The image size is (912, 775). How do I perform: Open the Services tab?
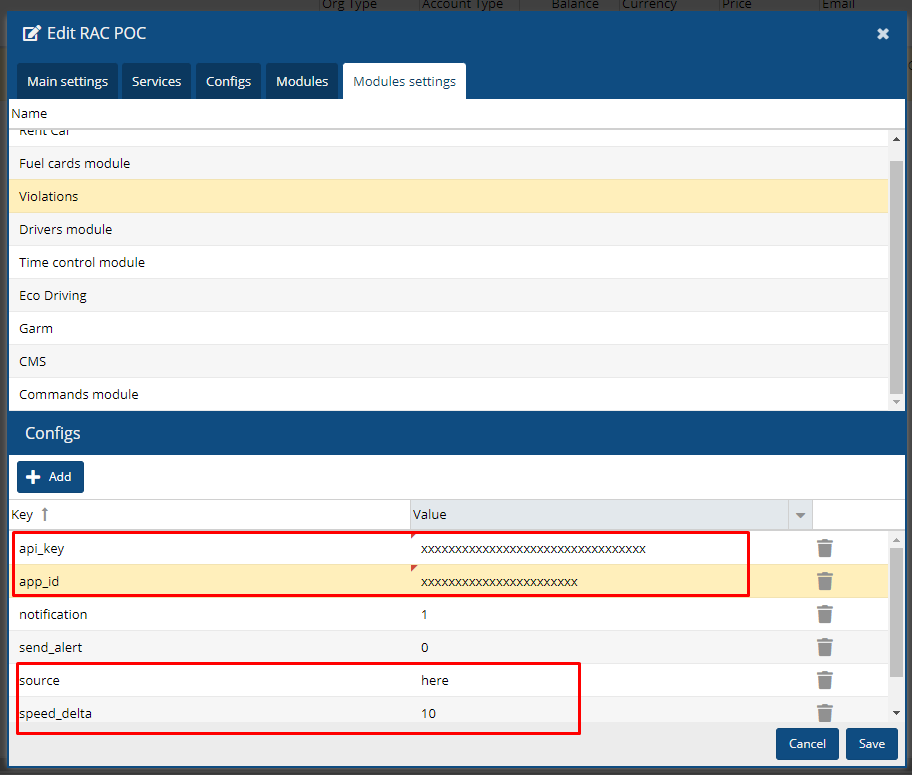[157, 82]
